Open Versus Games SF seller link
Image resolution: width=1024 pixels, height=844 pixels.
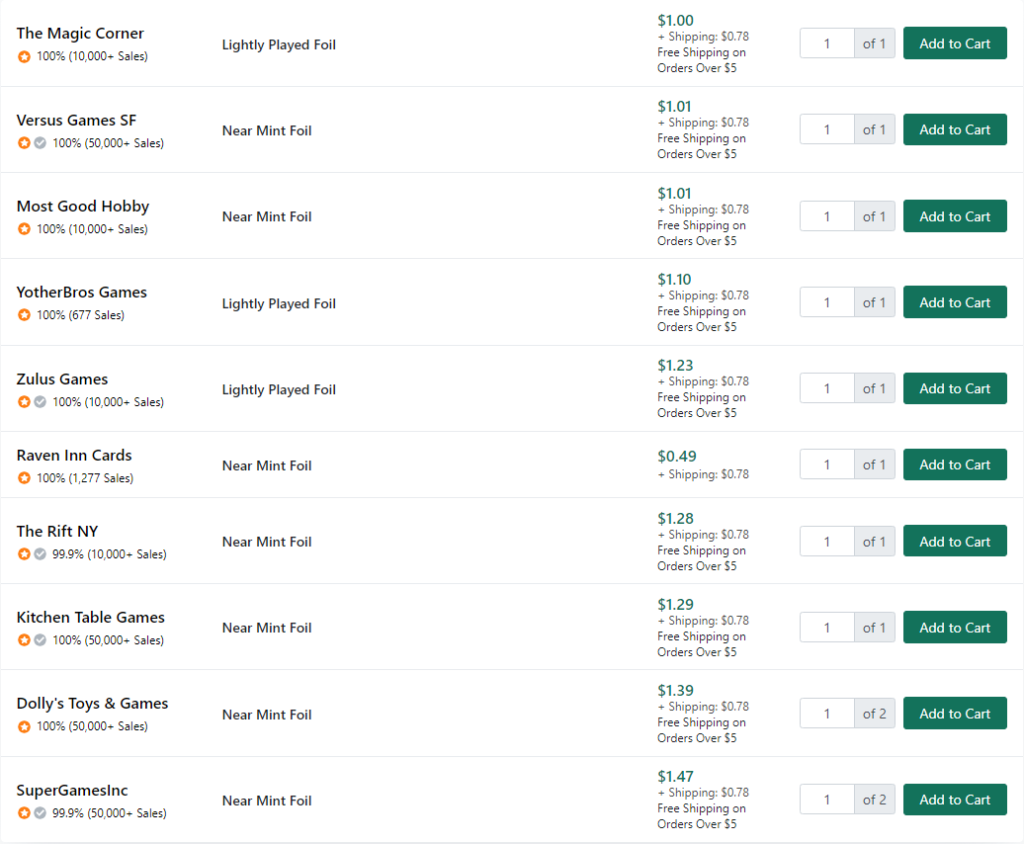76,120
